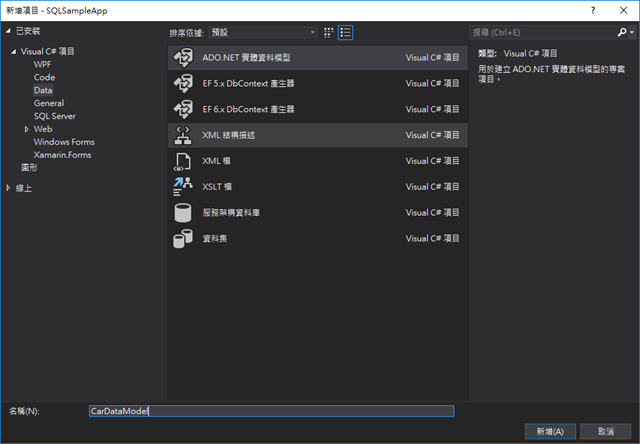This screenshot has width=640, height=444.
Task: Click the search magnifier icon
Action: click(x=622, y=32)
